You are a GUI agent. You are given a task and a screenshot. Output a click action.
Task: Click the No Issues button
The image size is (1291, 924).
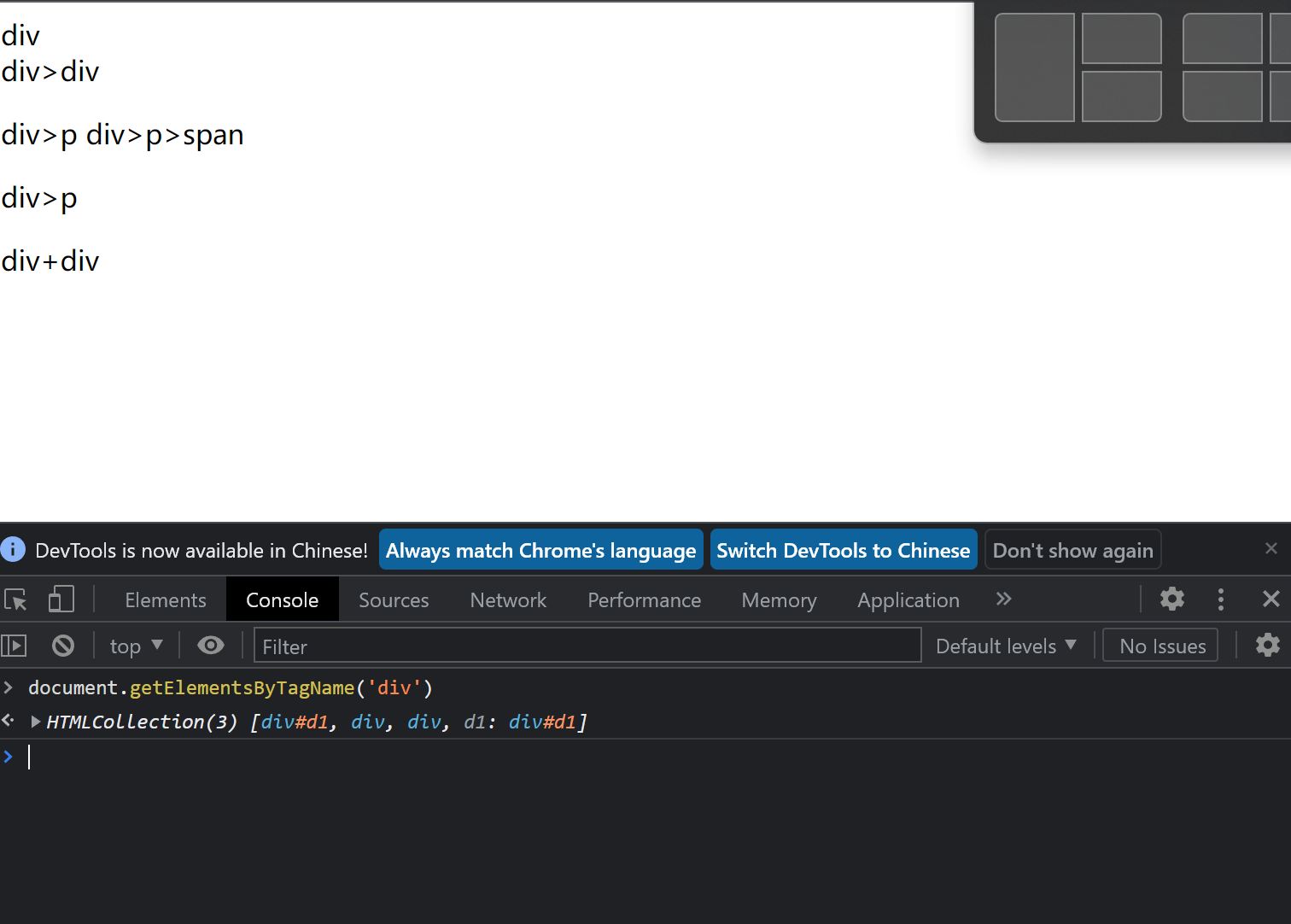click(x=1161, y=646)
